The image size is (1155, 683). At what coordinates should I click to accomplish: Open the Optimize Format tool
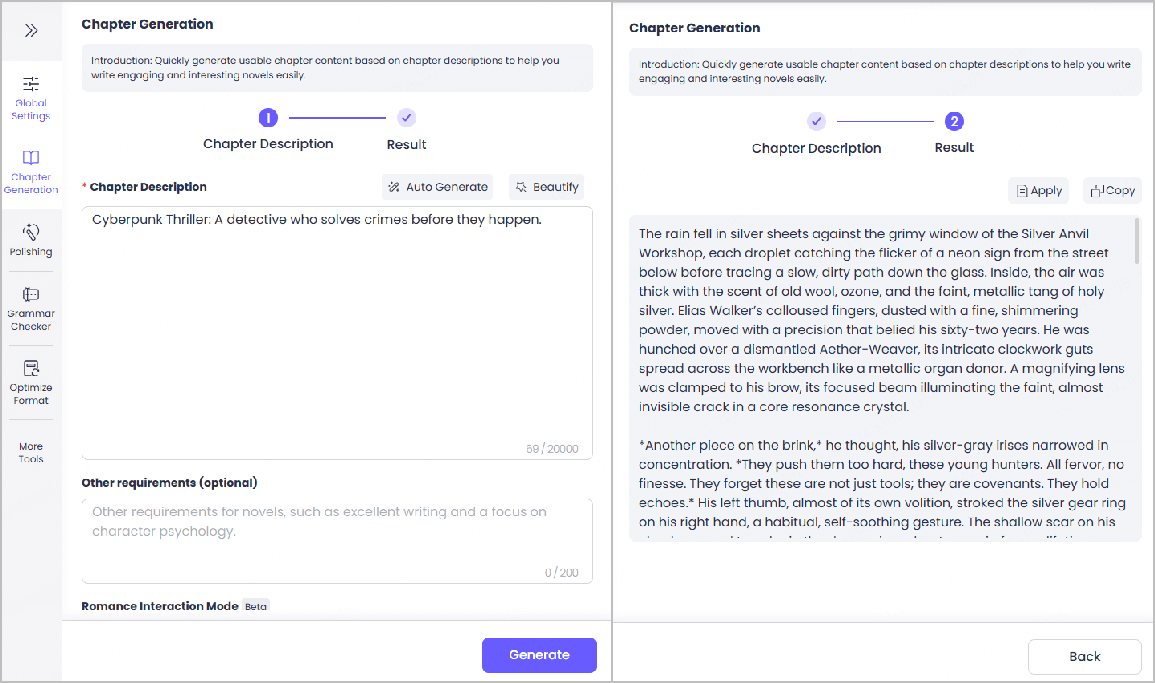pyautogui.click(x=31, y=381)
